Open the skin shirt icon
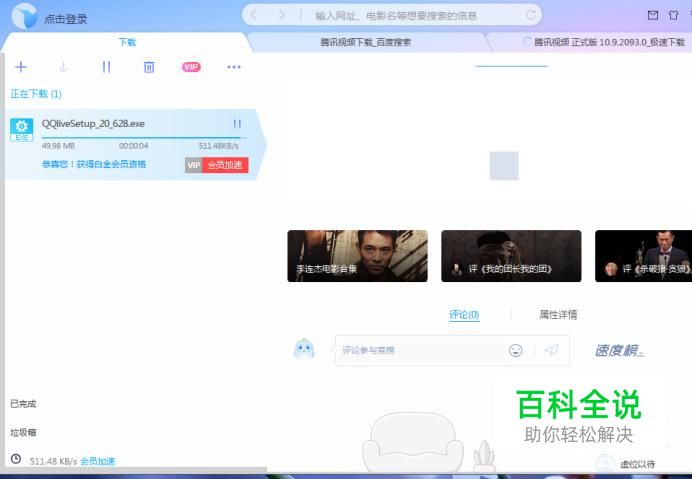The image size is (692, 479). 673,15
